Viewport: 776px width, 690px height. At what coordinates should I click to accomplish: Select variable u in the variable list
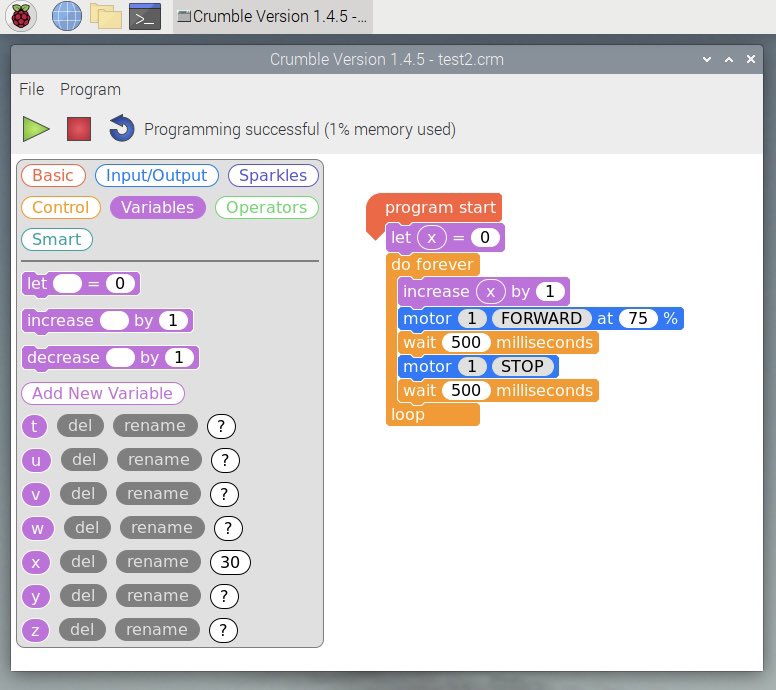click(x=36, y=460)
